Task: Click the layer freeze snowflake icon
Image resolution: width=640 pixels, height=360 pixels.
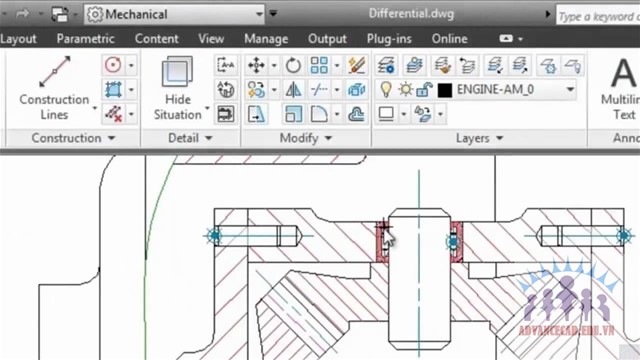Action: 548,65
